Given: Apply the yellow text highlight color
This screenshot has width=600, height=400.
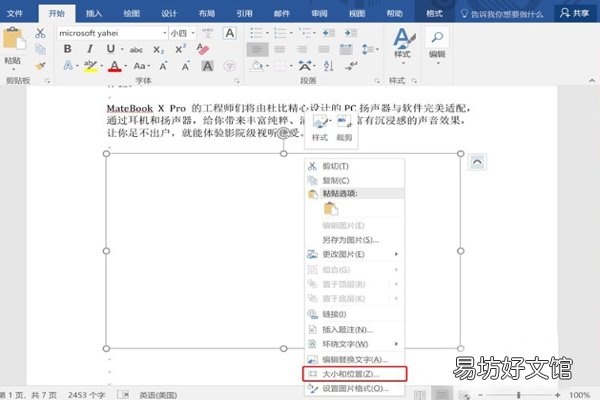Looking at the screenshot, I should coord(90,66).
